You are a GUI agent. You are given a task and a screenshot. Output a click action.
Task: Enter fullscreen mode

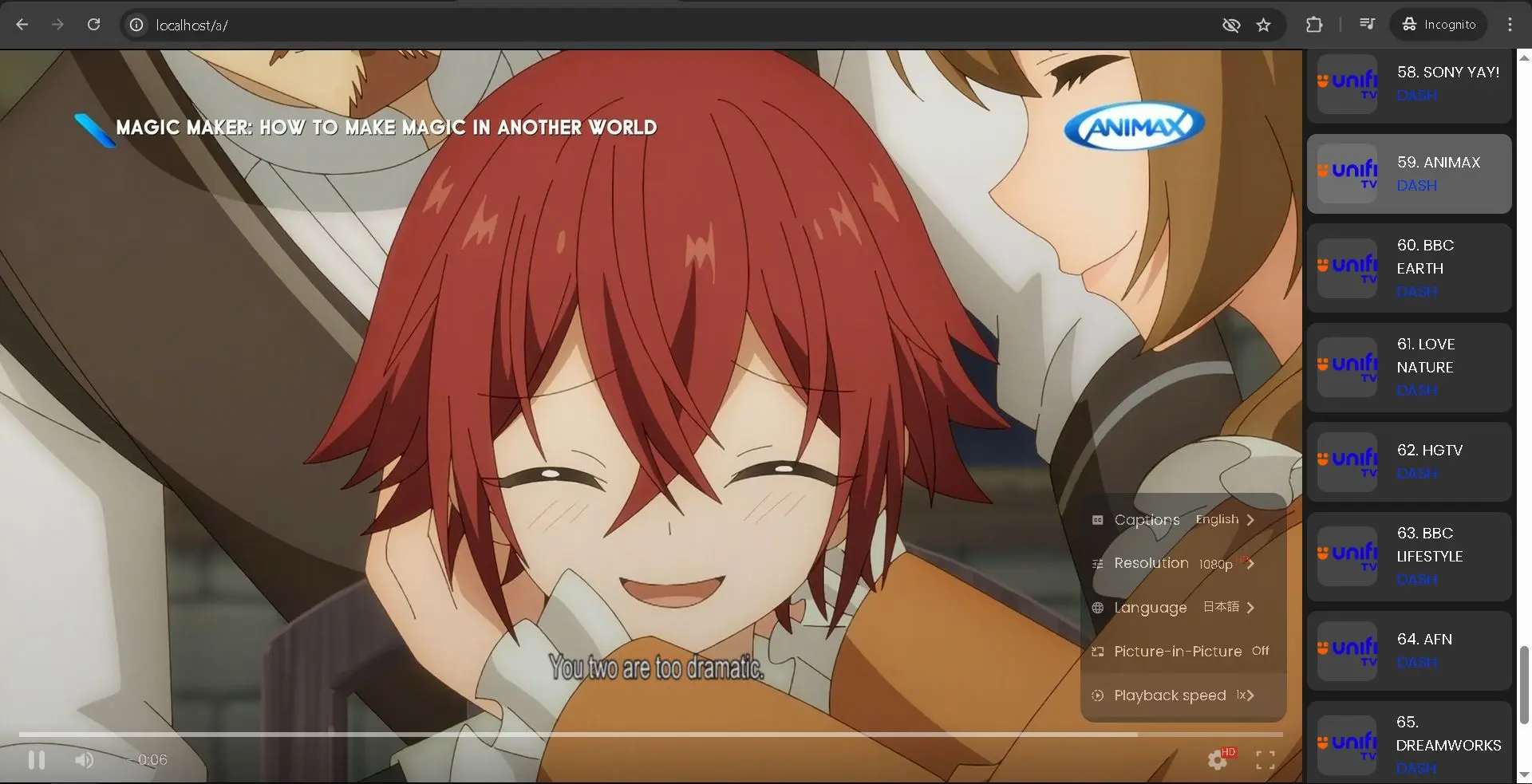click(1265, 760)
